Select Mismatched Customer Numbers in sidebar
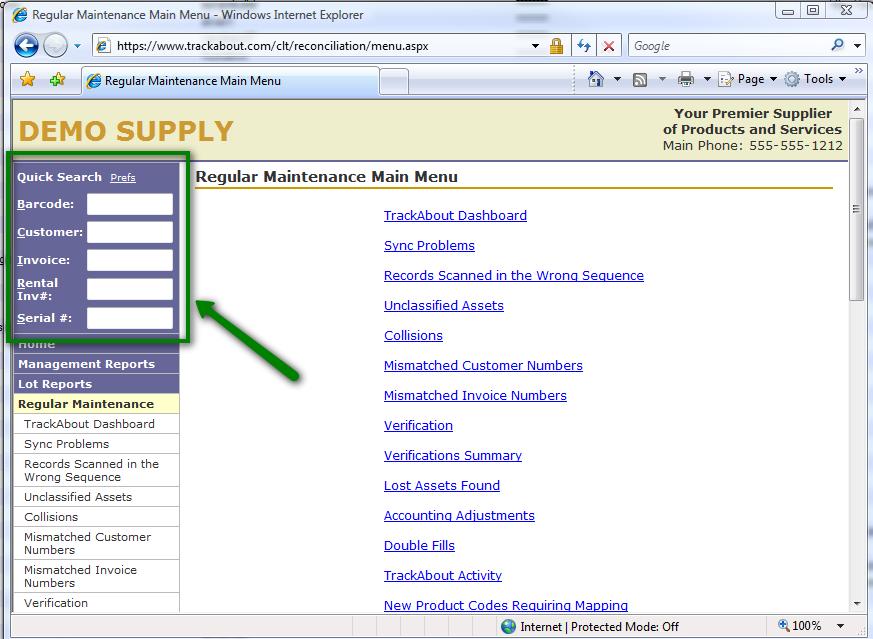This screenshot has height=639, width=873. coord(96,543)
